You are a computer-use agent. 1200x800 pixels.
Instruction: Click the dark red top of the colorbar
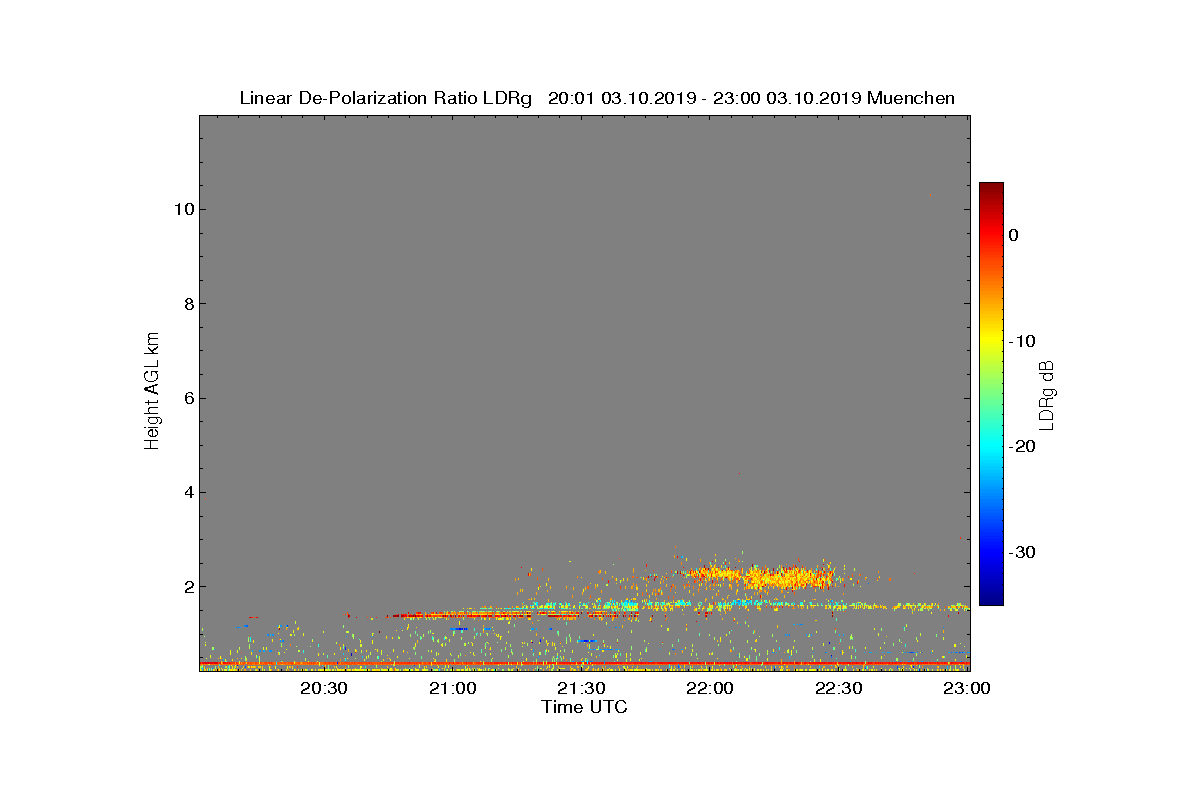pos(991,190)
